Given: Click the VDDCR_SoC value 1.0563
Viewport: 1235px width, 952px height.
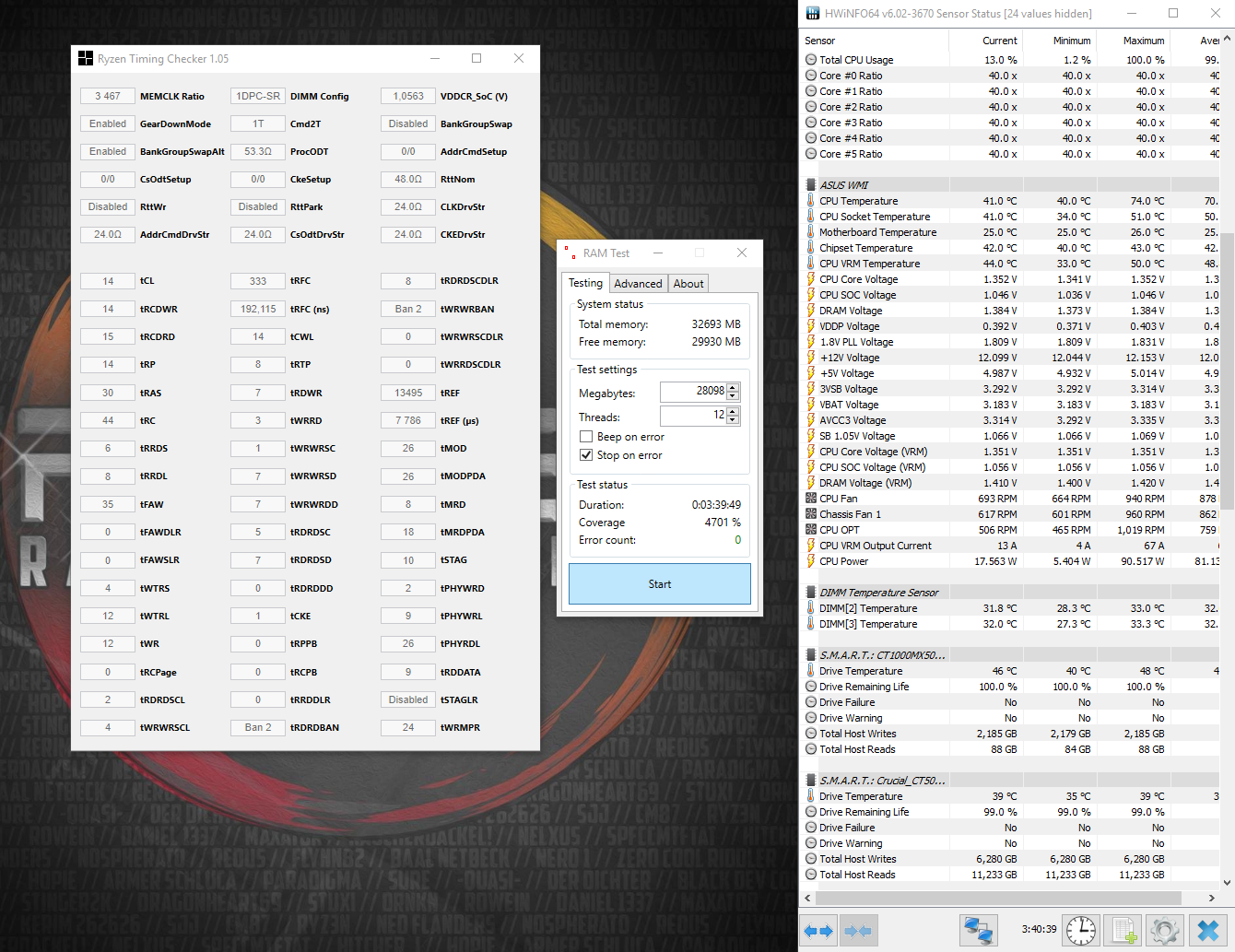Looking at the screenshot, I should [408, 96].
